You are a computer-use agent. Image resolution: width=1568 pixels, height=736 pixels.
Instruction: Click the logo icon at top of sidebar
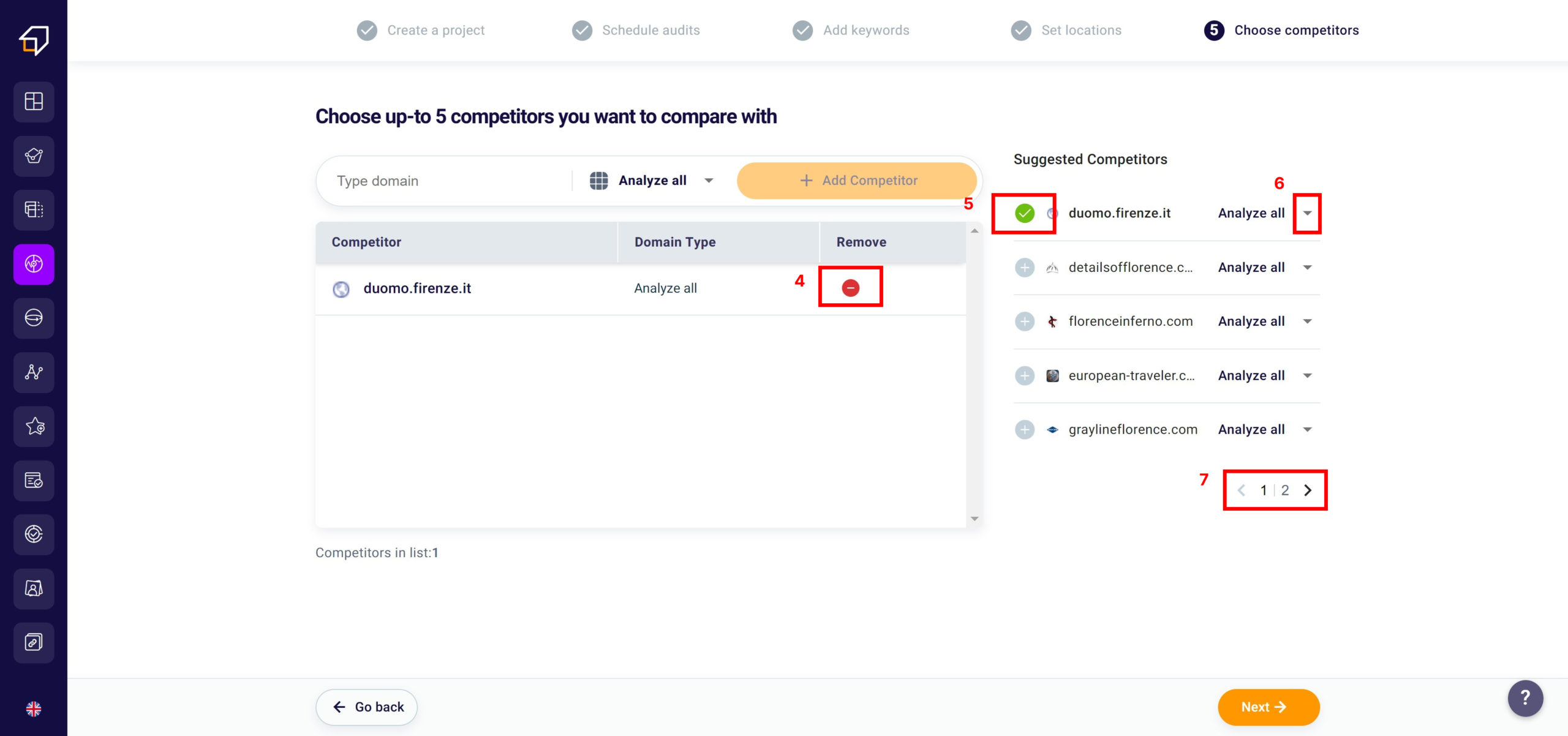[34, 40]
